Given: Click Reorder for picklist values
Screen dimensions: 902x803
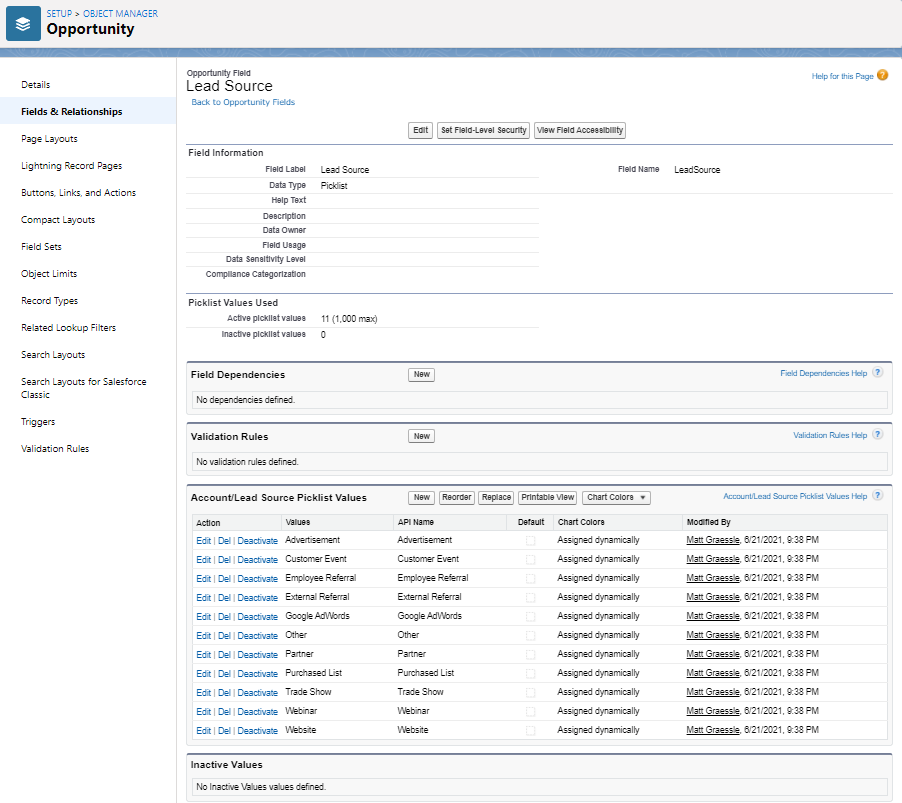Looking at the screenshot, I should point(456,497).
